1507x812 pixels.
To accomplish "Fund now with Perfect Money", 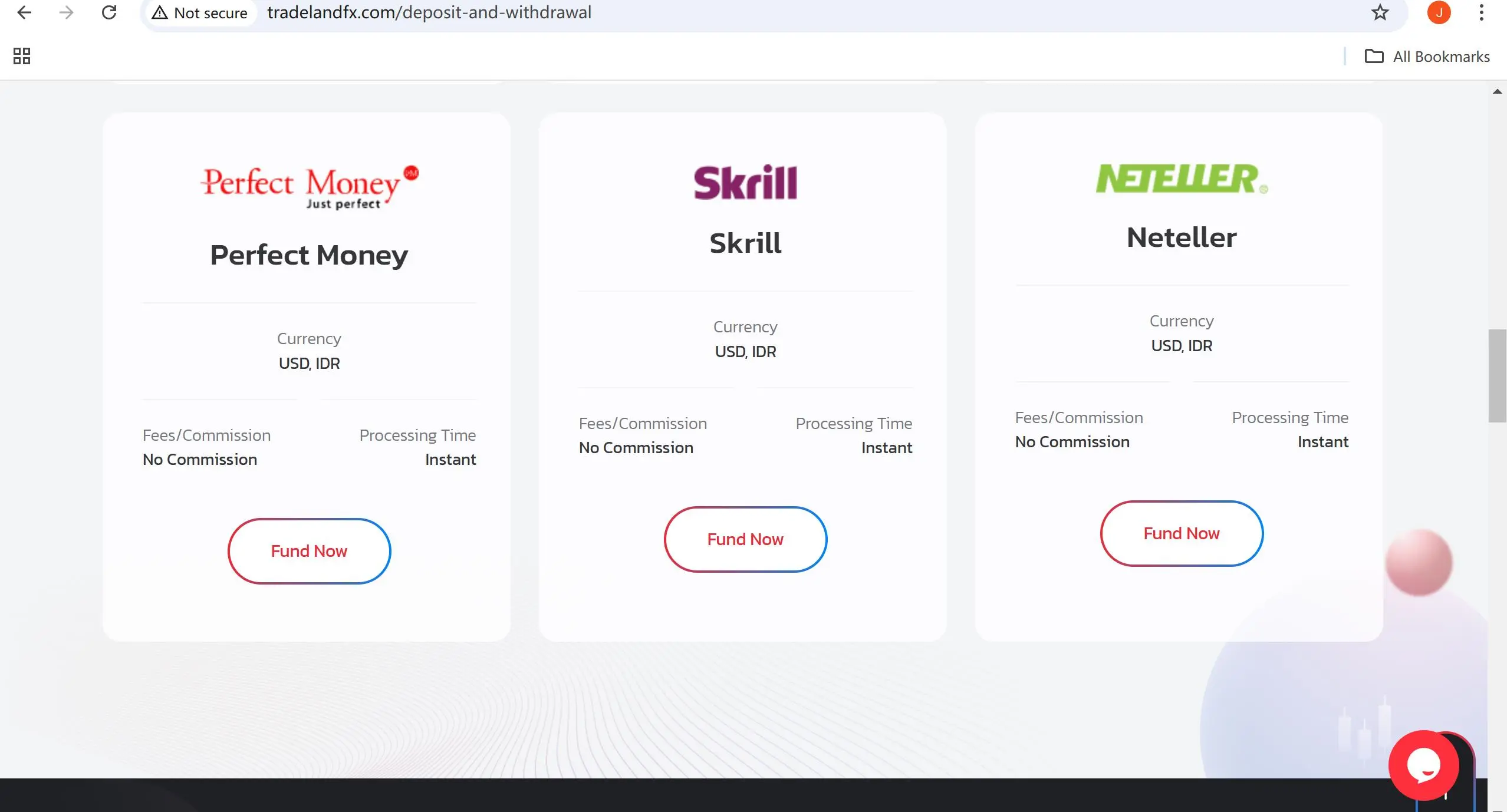I will (x=310, y=551).
